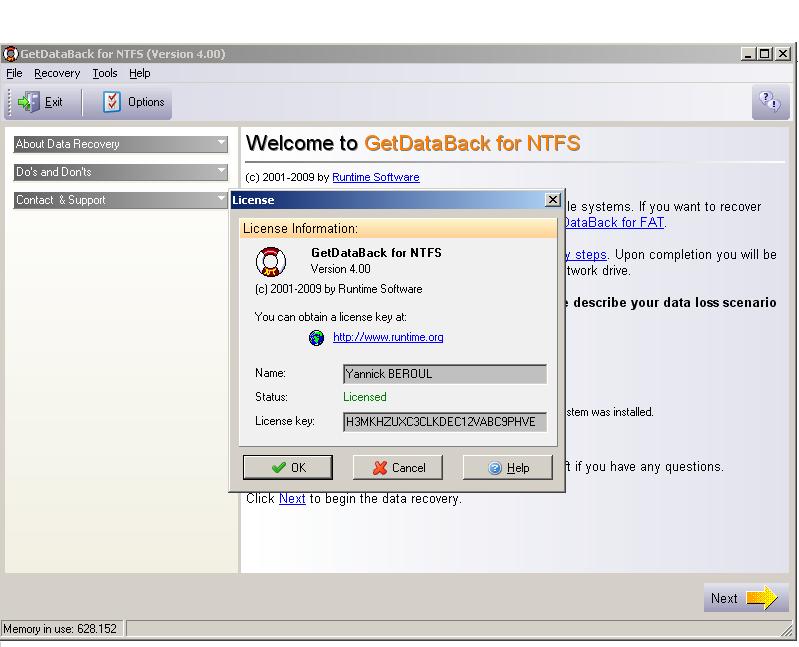Follow the DataBack for FAT link

point(615,223)
